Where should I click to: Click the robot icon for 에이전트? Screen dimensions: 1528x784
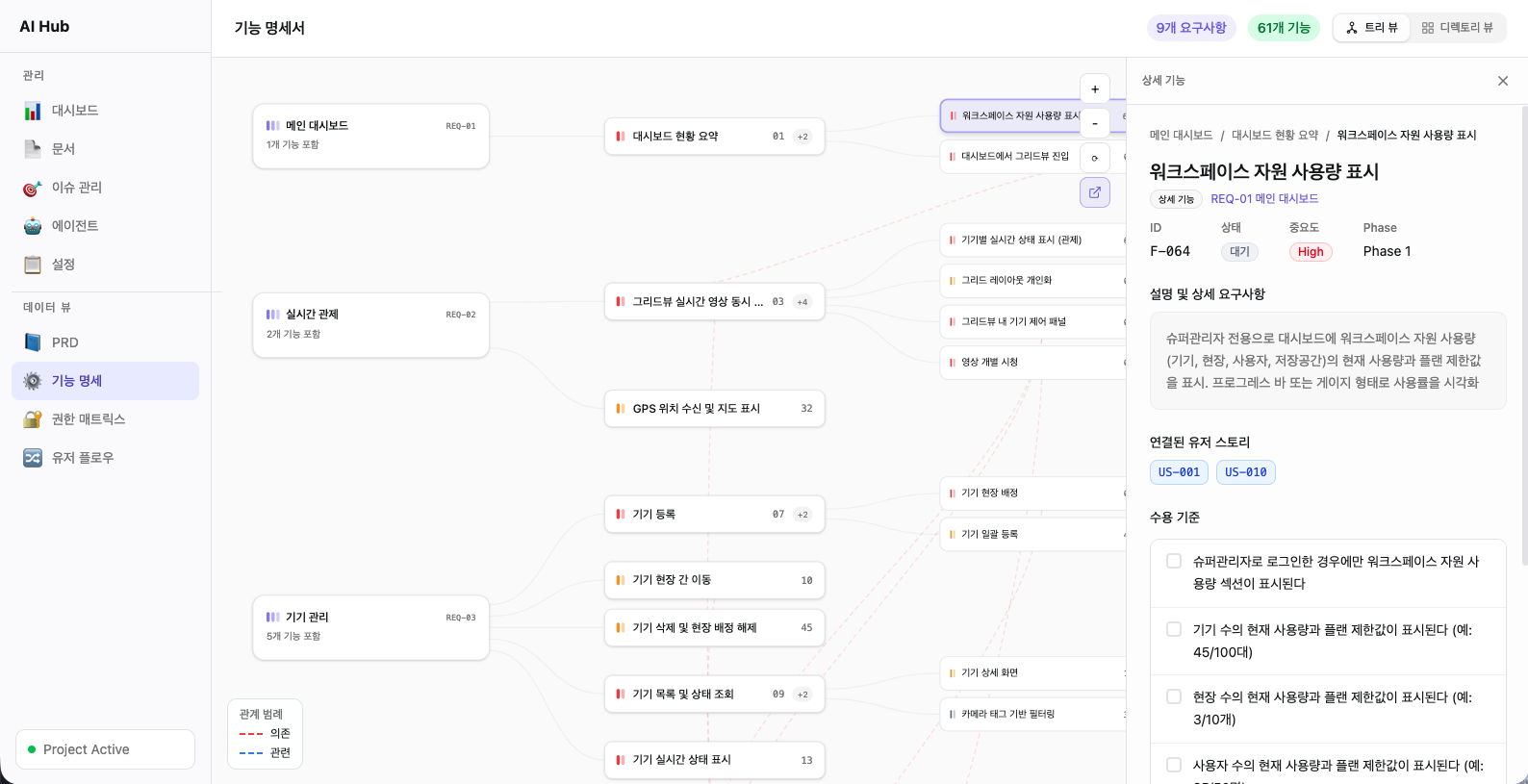click(x=33, y=226)
